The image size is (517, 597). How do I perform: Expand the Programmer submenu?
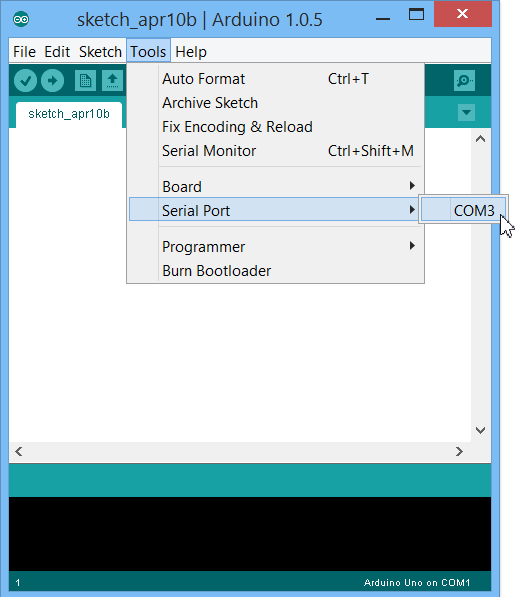276,247
